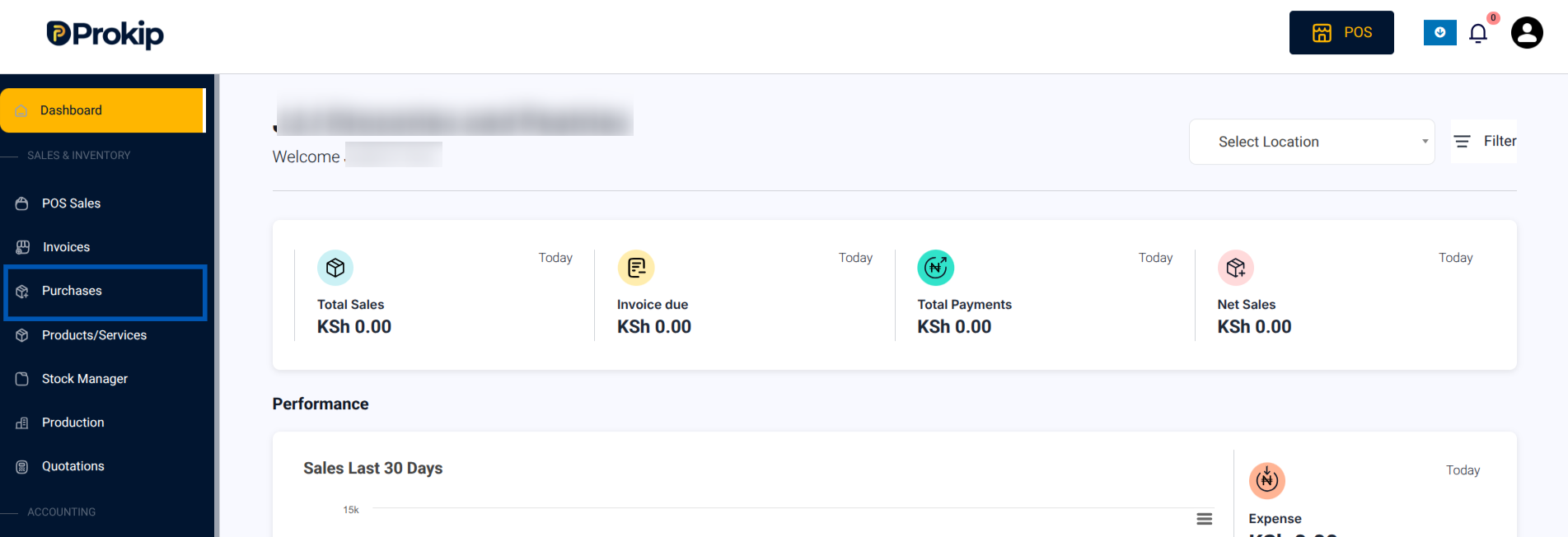Open Invoices in the sidebar
Image resolution: width=1568 pixels, height=537 pixels.
click(x=104, y=247)
